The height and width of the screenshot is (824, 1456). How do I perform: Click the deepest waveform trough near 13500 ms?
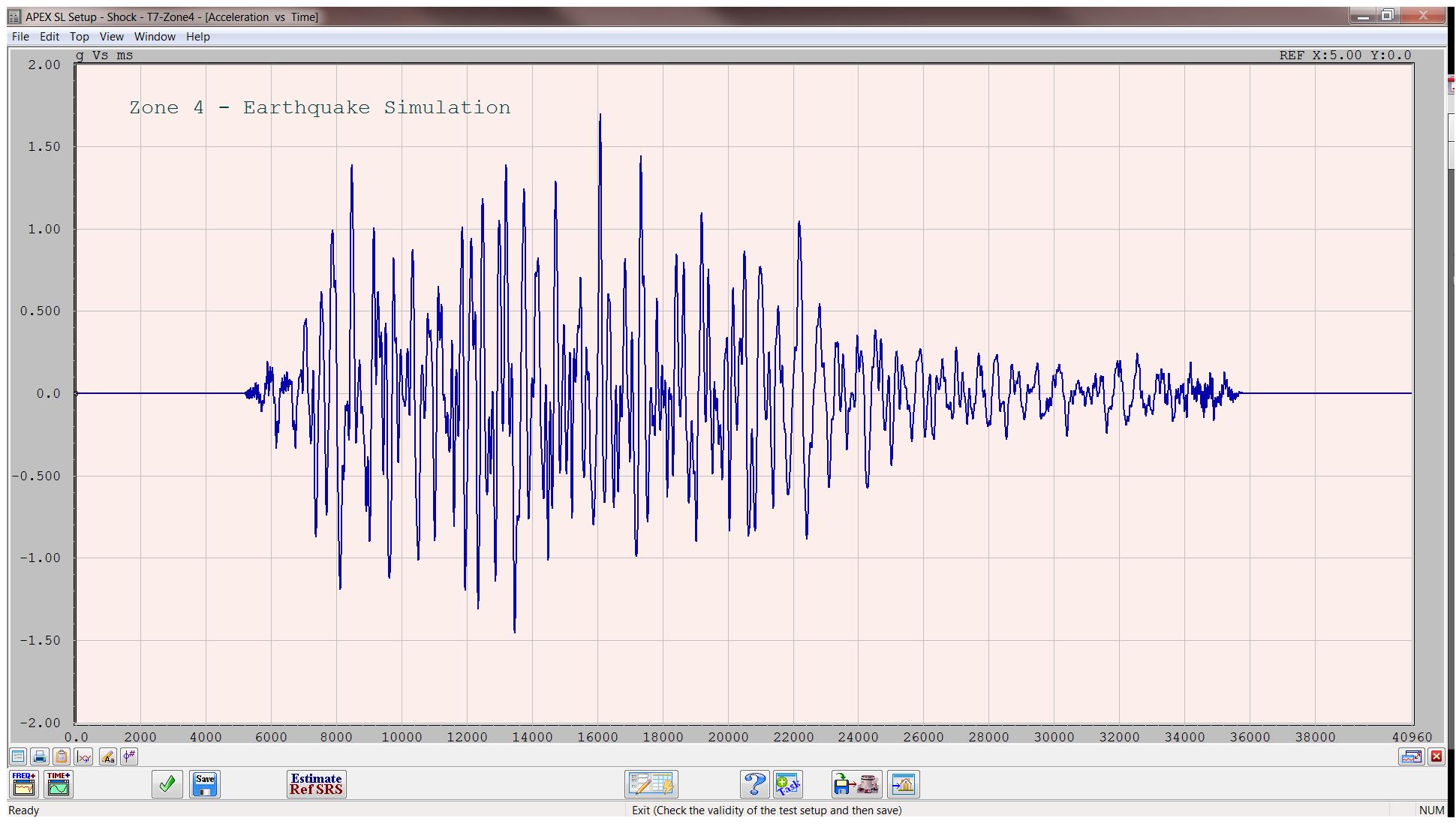pyautogui.click(x=514, y=631)
